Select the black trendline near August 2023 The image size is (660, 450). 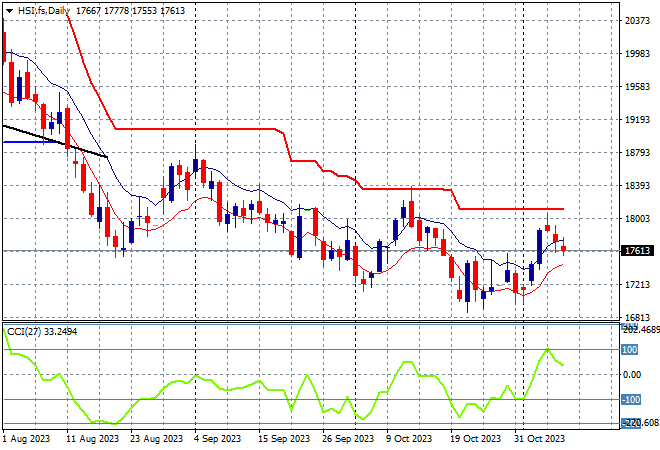55,141
